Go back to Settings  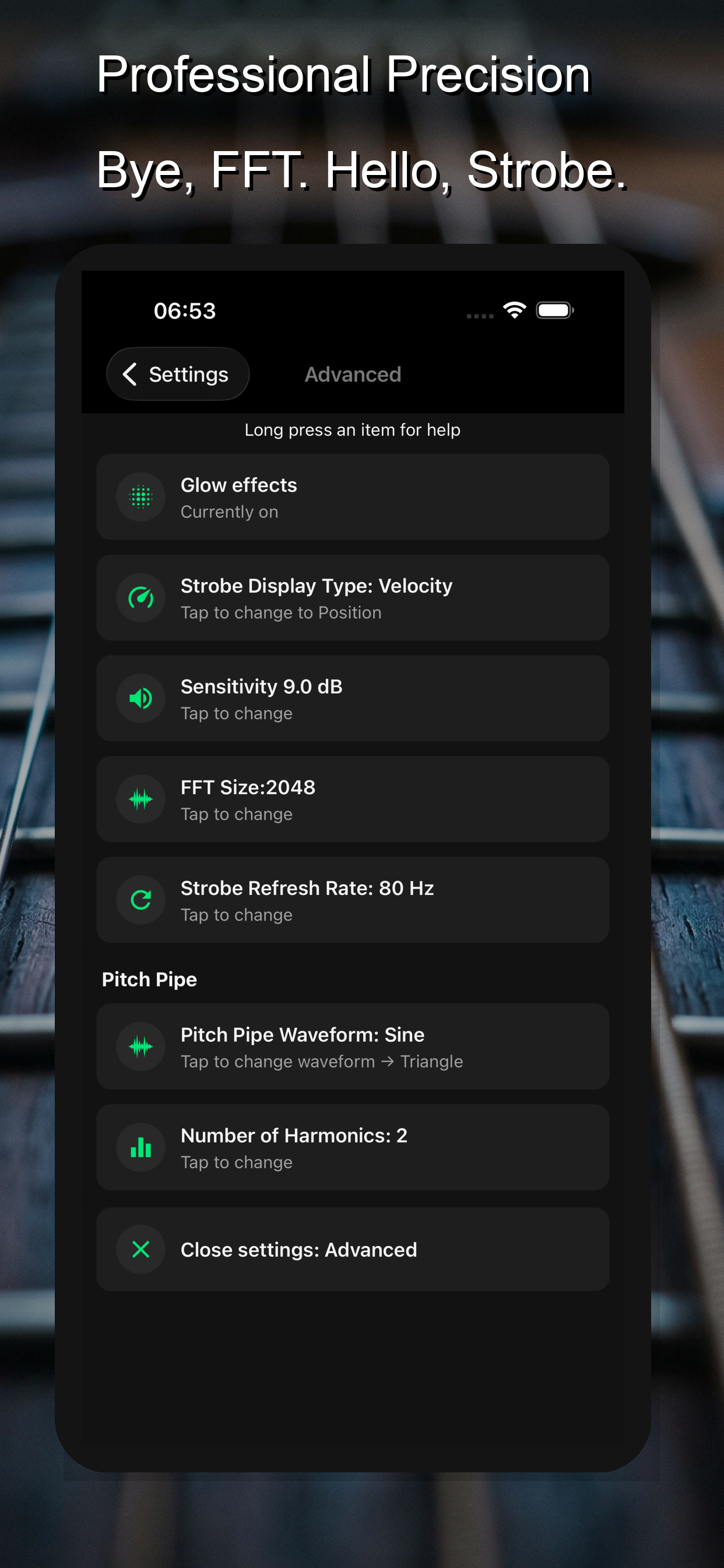pyautogui.click(x=178, y=374)
